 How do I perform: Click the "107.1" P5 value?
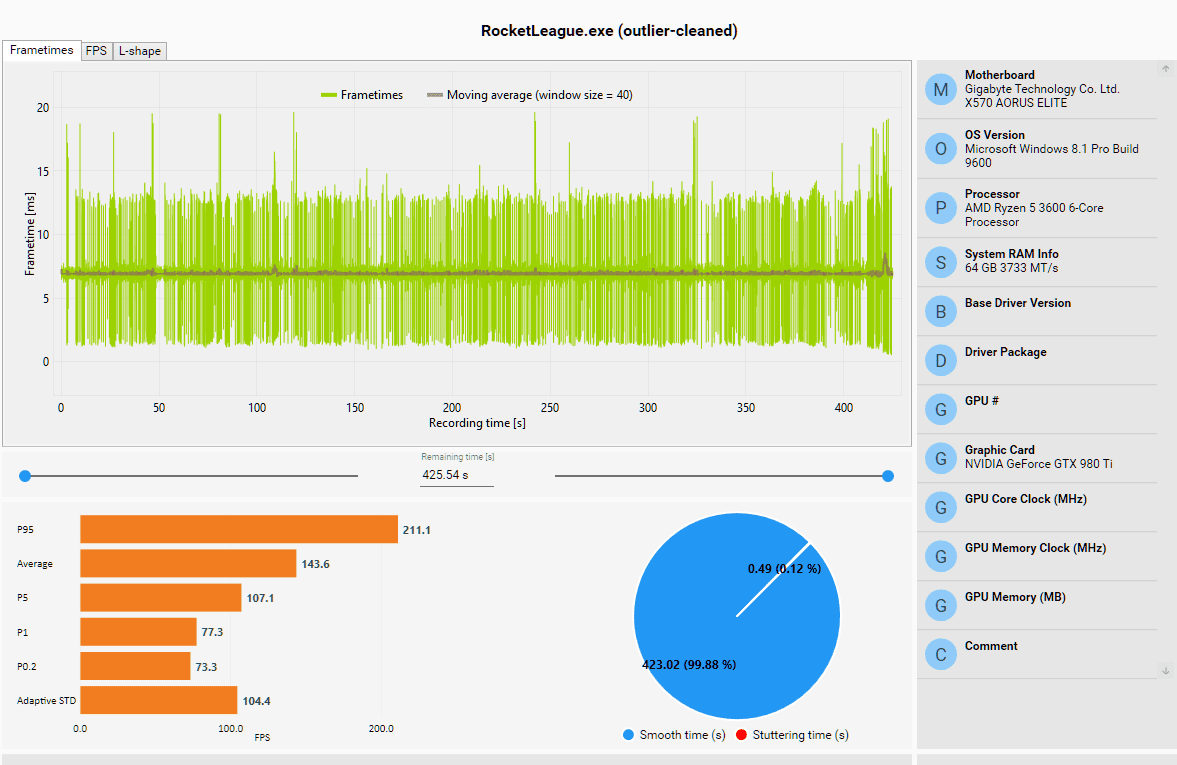tap(260, 598)
